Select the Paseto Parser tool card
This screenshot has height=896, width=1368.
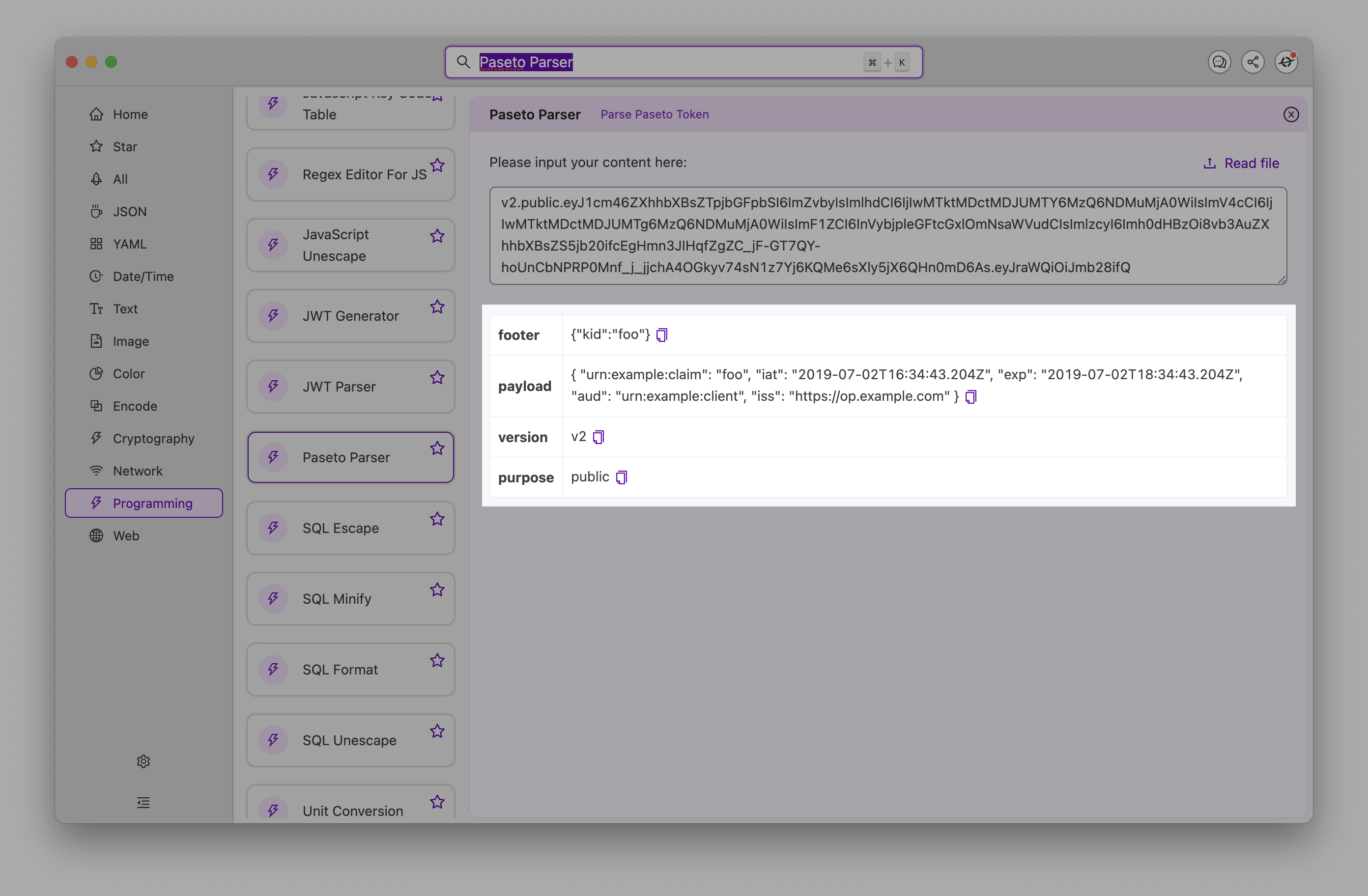[x=351, y=457]
